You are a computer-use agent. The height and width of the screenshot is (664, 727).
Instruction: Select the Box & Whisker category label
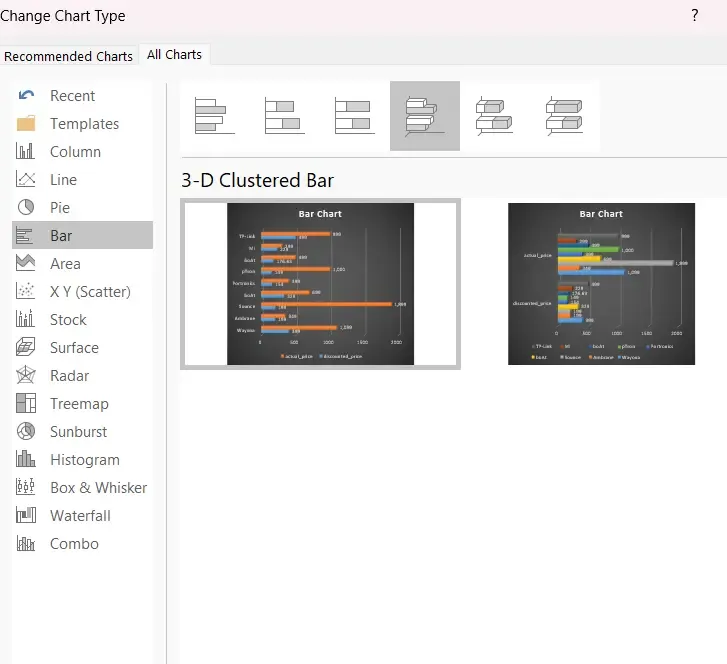point(98,487)
